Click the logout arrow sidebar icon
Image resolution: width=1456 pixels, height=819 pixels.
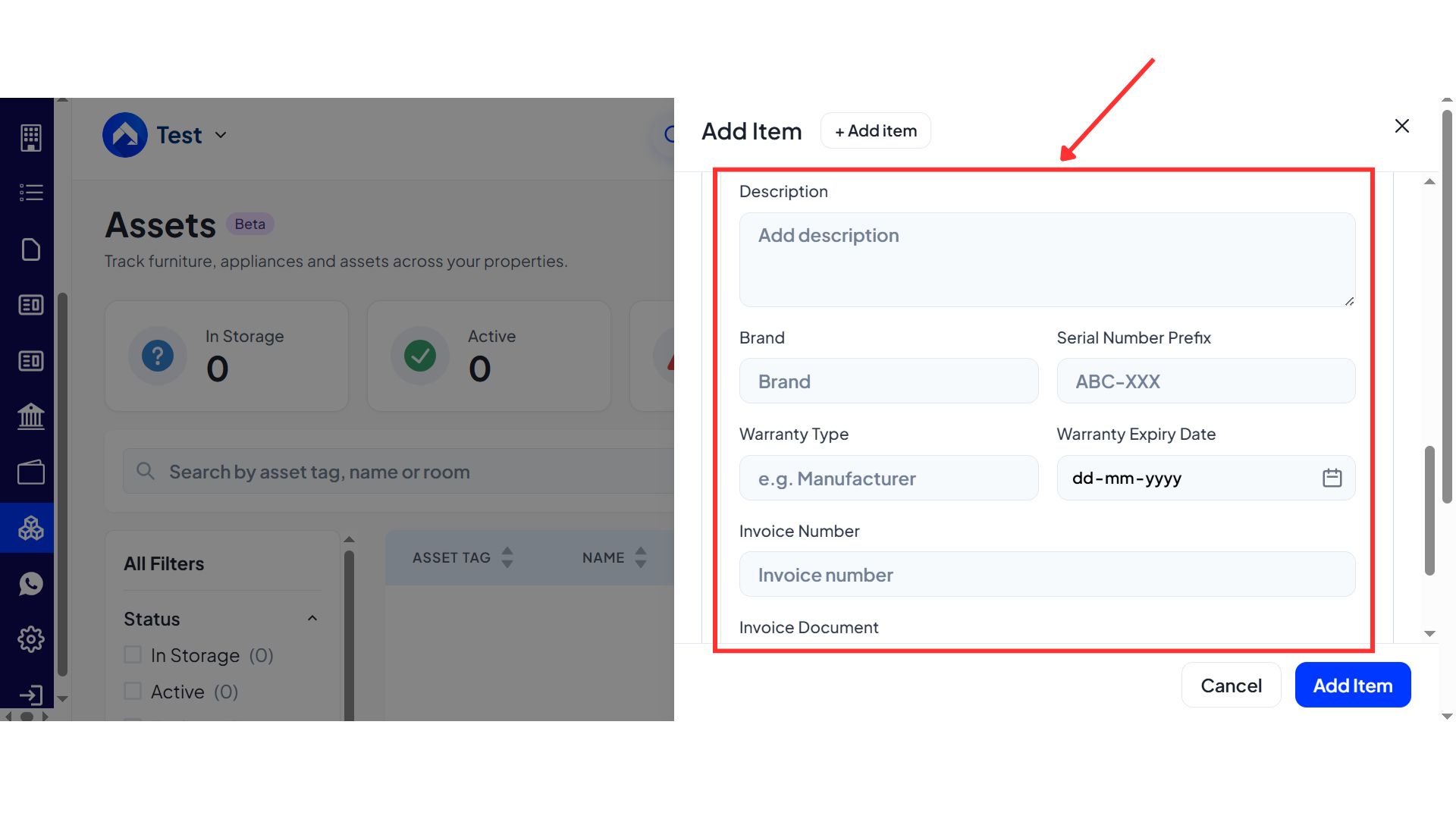pyautogui.click(x=30, y=695)
